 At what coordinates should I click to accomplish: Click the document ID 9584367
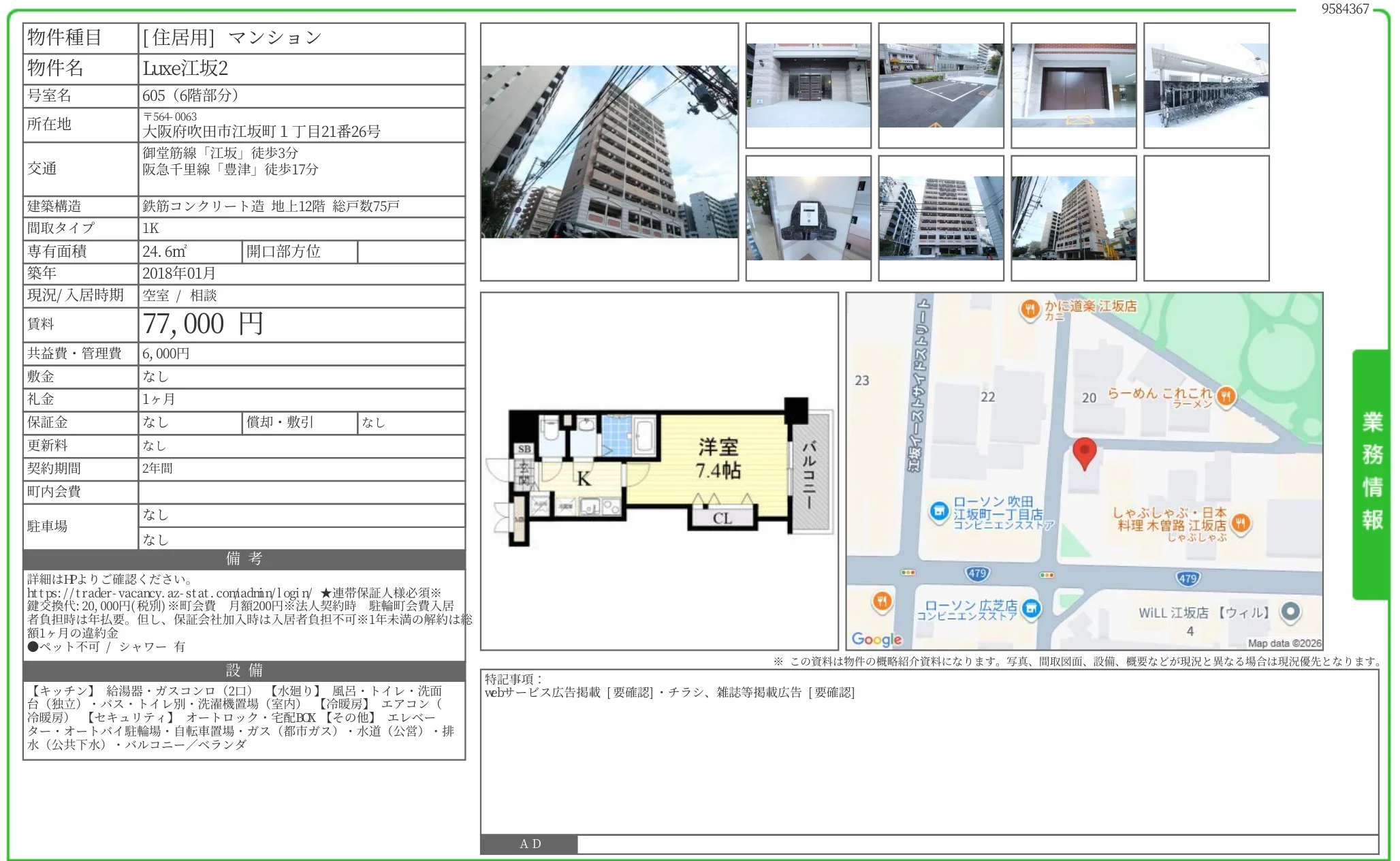[1345, 9]
